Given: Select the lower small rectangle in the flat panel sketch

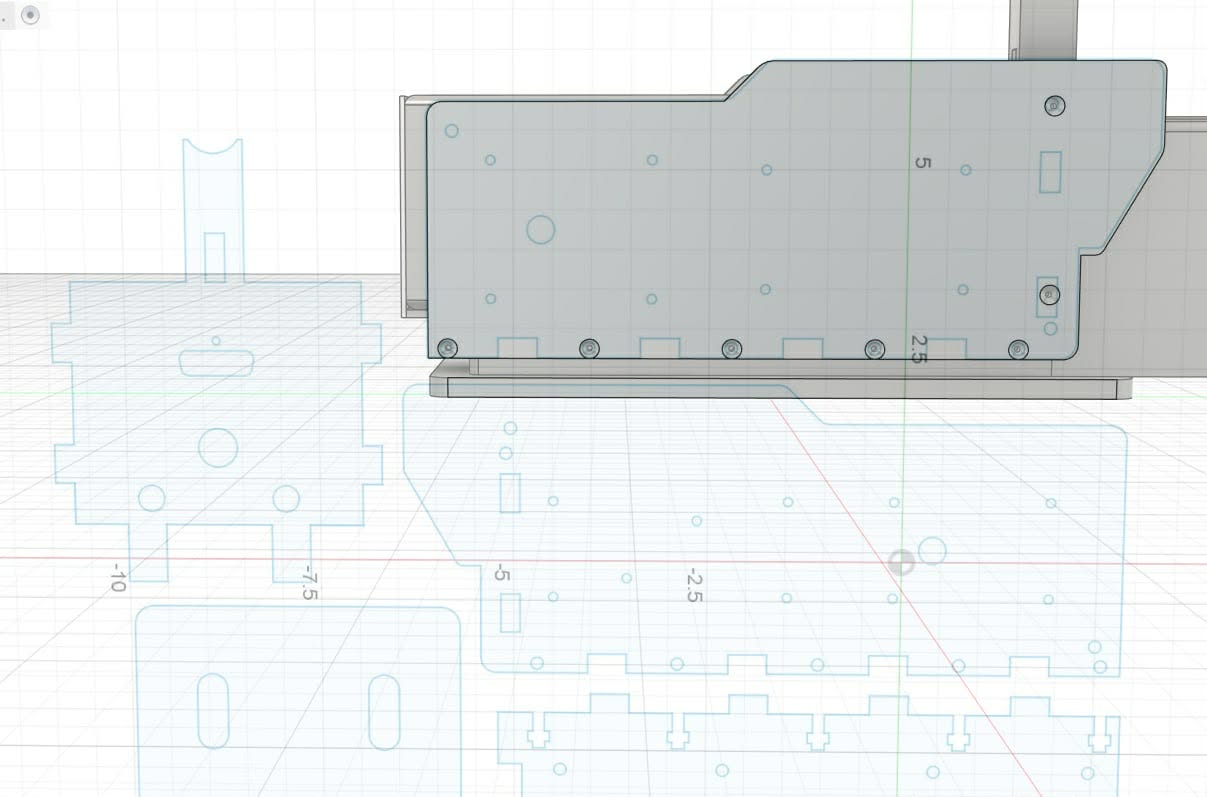Looking at the screenshot, I should coord(510,613).
